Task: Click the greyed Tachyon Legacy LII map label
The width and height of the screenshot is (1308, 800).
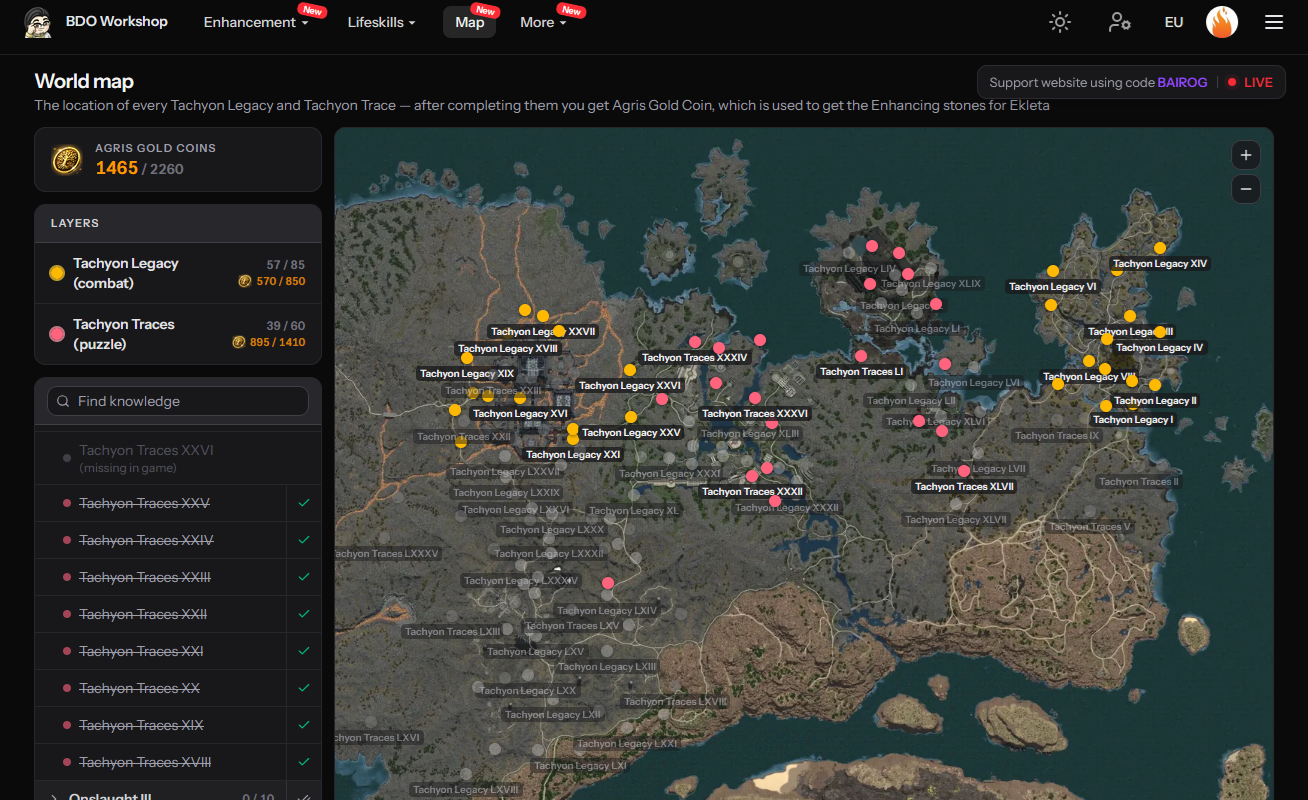Action: (911, 400)
